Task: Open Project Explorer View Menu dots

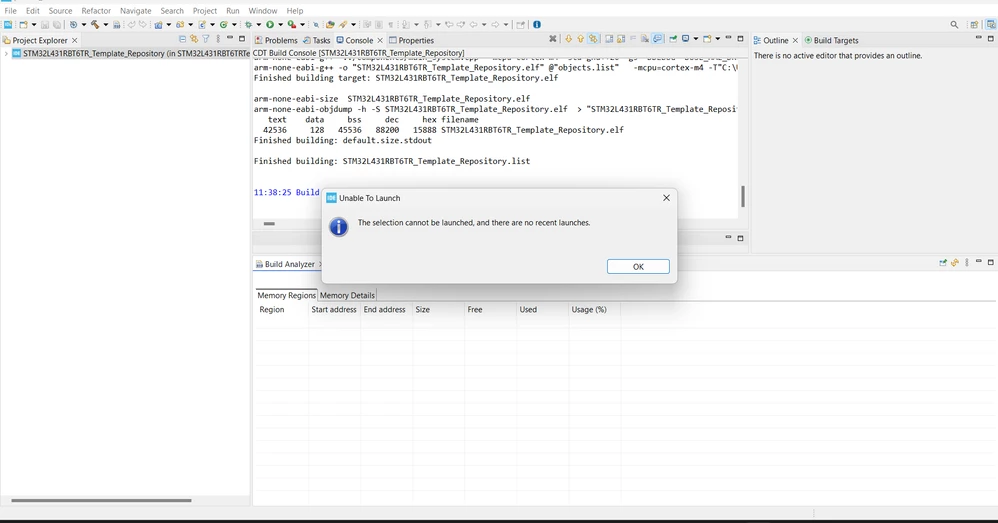Action: [218, 39]
